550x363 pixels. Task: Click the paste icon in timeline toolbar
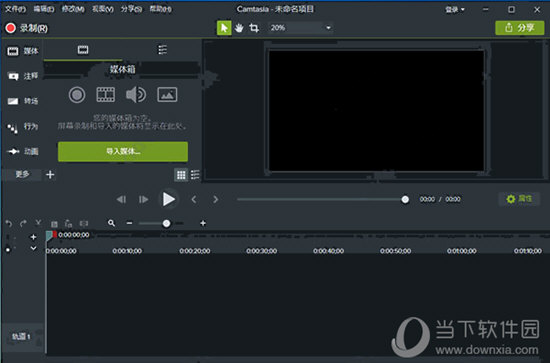tap(68, 224)
